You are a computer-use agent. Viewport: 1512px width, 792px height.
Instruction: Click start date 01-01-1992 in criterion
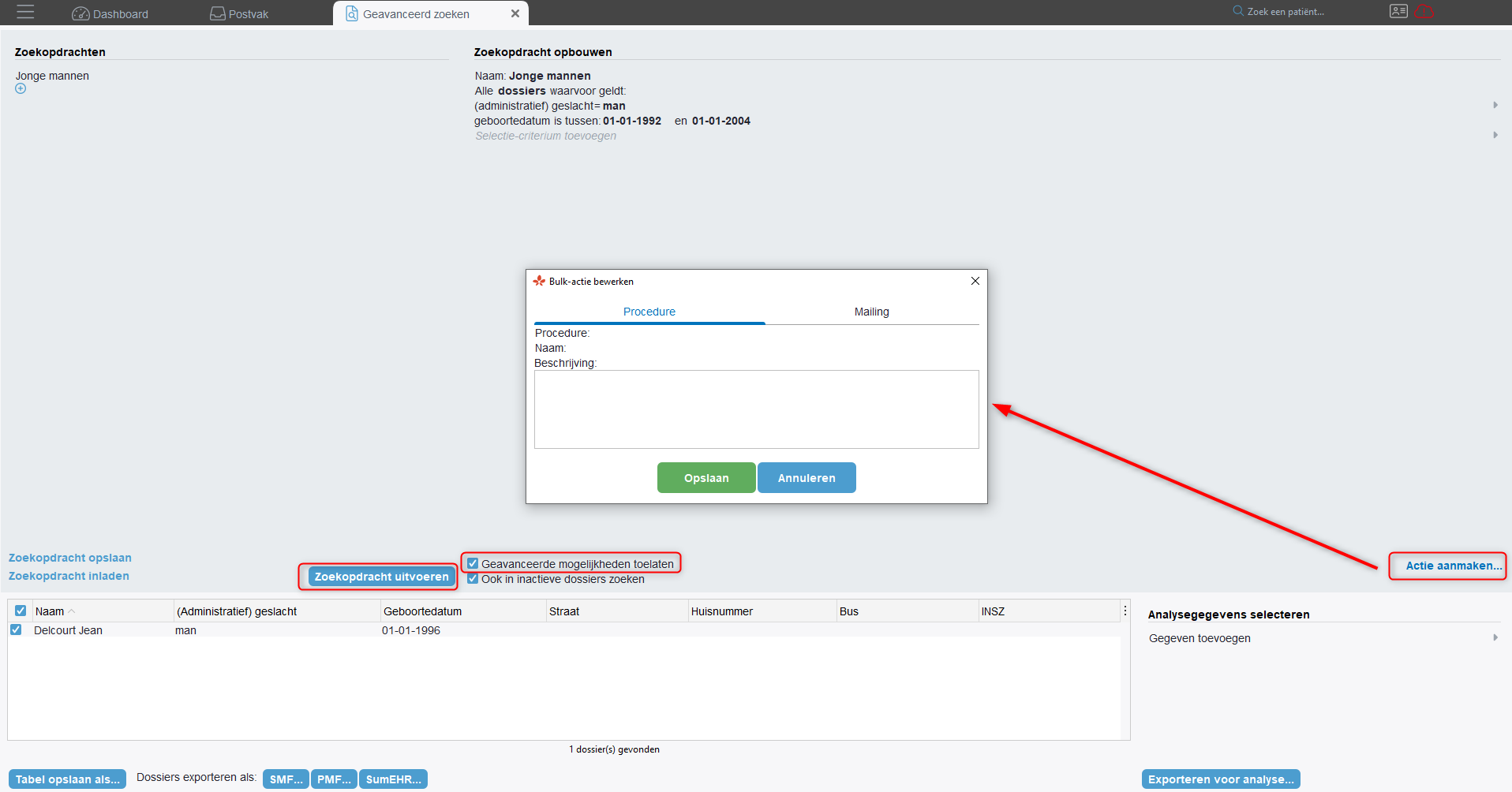coord(632,121)
